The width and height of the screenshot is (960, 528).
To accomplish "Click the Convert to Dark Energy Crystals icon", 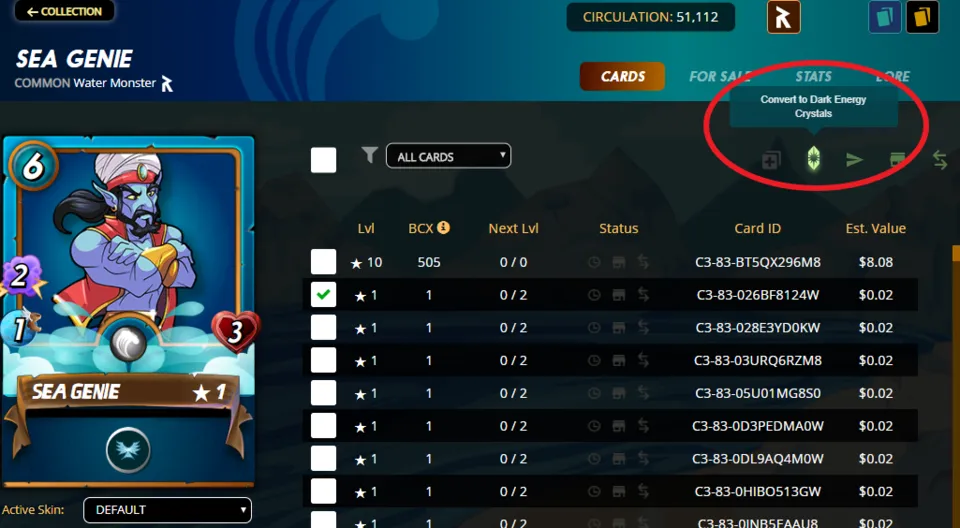I will tap(813, 159).
